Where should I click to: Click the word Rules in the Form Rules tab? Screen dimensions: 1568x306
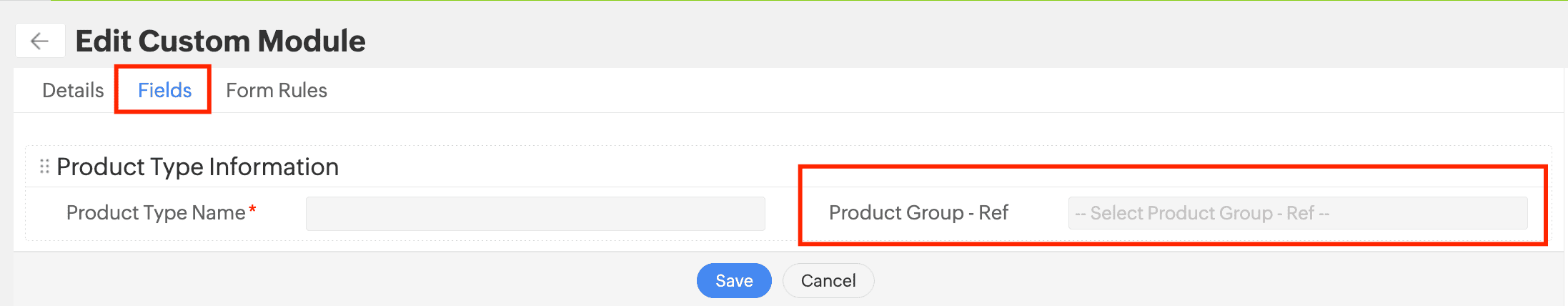[x=302, y=90]
